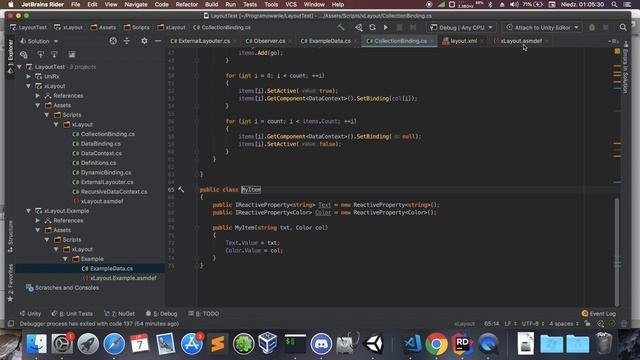Open DataBinding.cs in the tree
The image size is (640, 360).
click(x=100, y=144)
